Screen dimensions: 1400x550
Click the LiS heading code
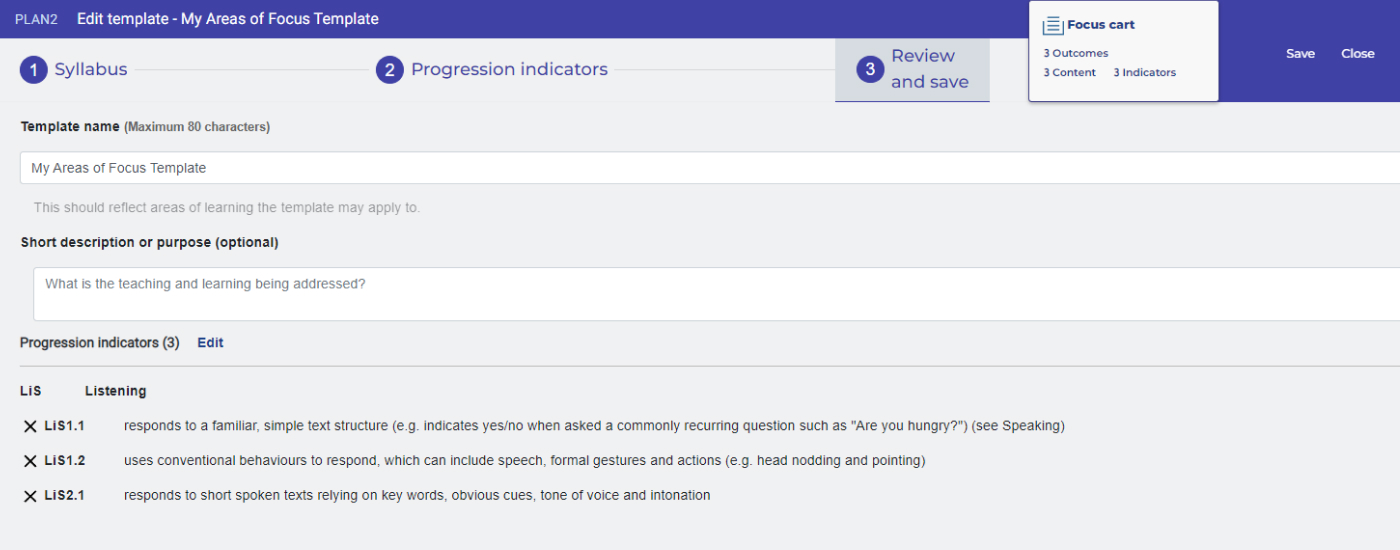point(30,391)
